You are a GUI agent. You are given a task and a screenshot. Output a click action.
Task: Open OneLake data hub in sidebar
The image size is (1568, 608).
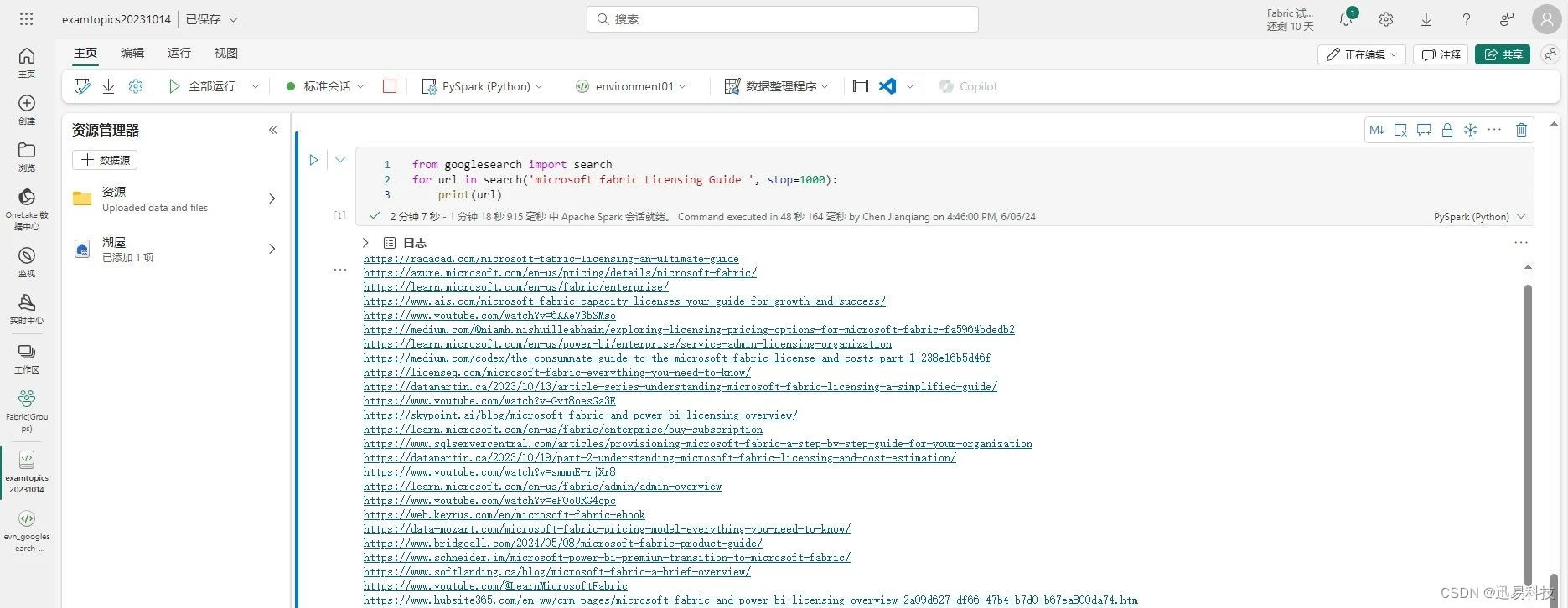(x=27, y=209)
